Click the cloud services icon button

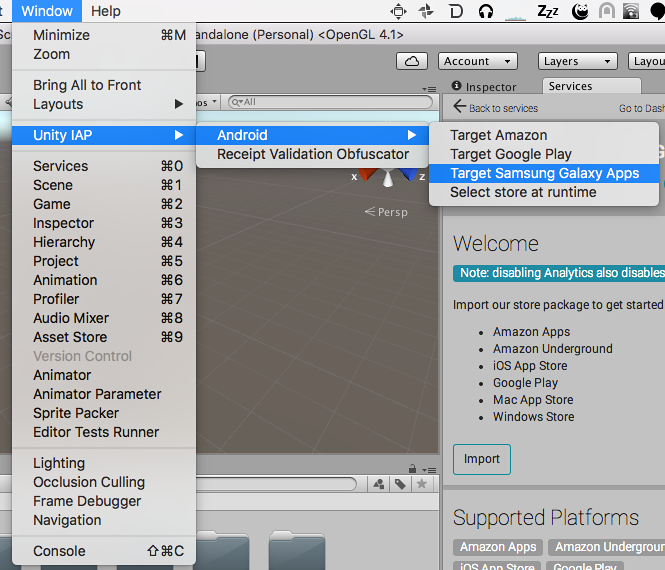pos(412,61)
